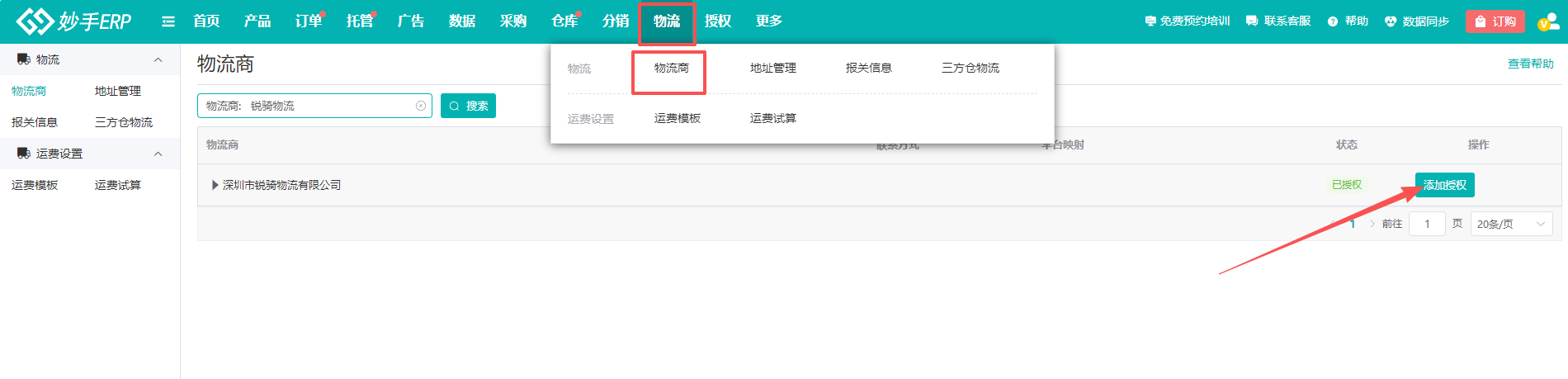Open the 20条/页 page size dropdown
The width and height of the screenshot is (1568, 379).
pyautogui.click(x=1511, y=224)
